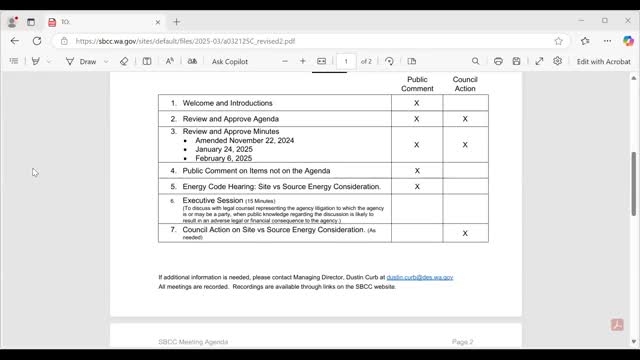
Task: Open the dustin.curb@des.wa.gov email link
Action: [x=420, y=277]
